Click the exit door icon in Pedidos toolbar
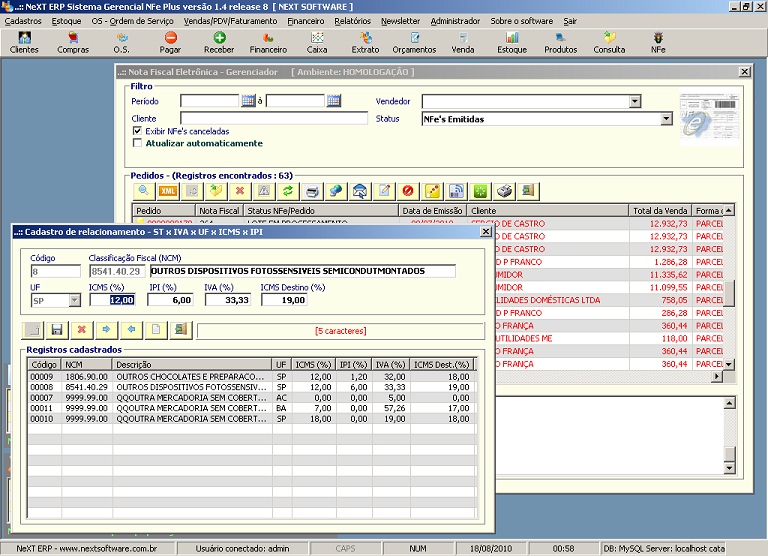 (x=528, y=191)
